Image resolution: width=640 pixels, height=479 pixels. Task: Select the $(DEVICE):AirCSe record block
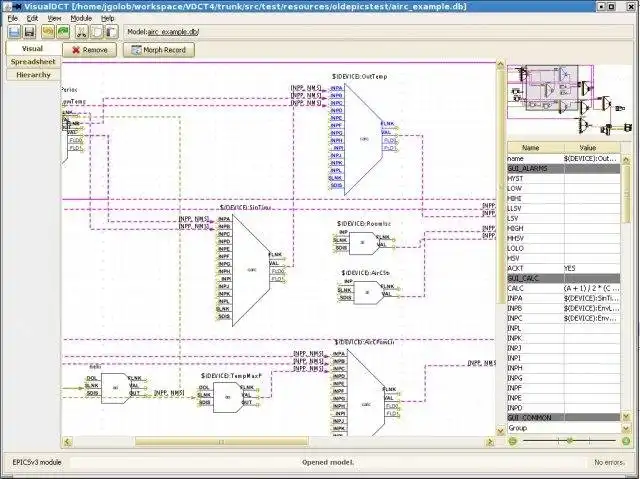(x=368, y=292)
